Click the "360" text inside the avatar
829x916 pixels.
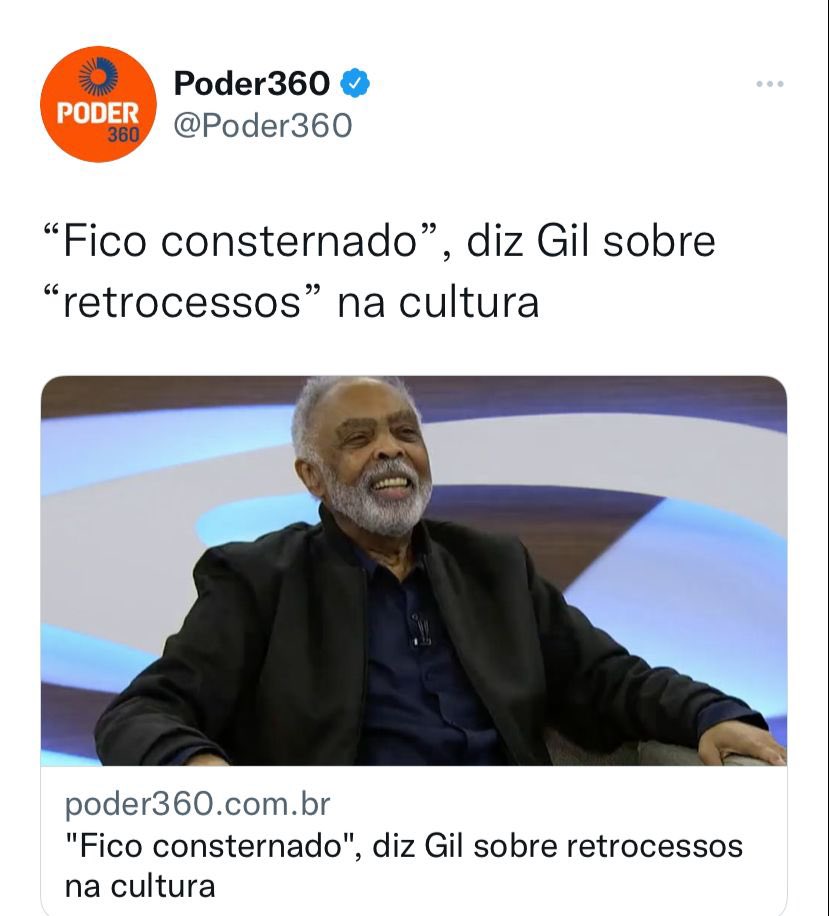click(x=123, y=135)
